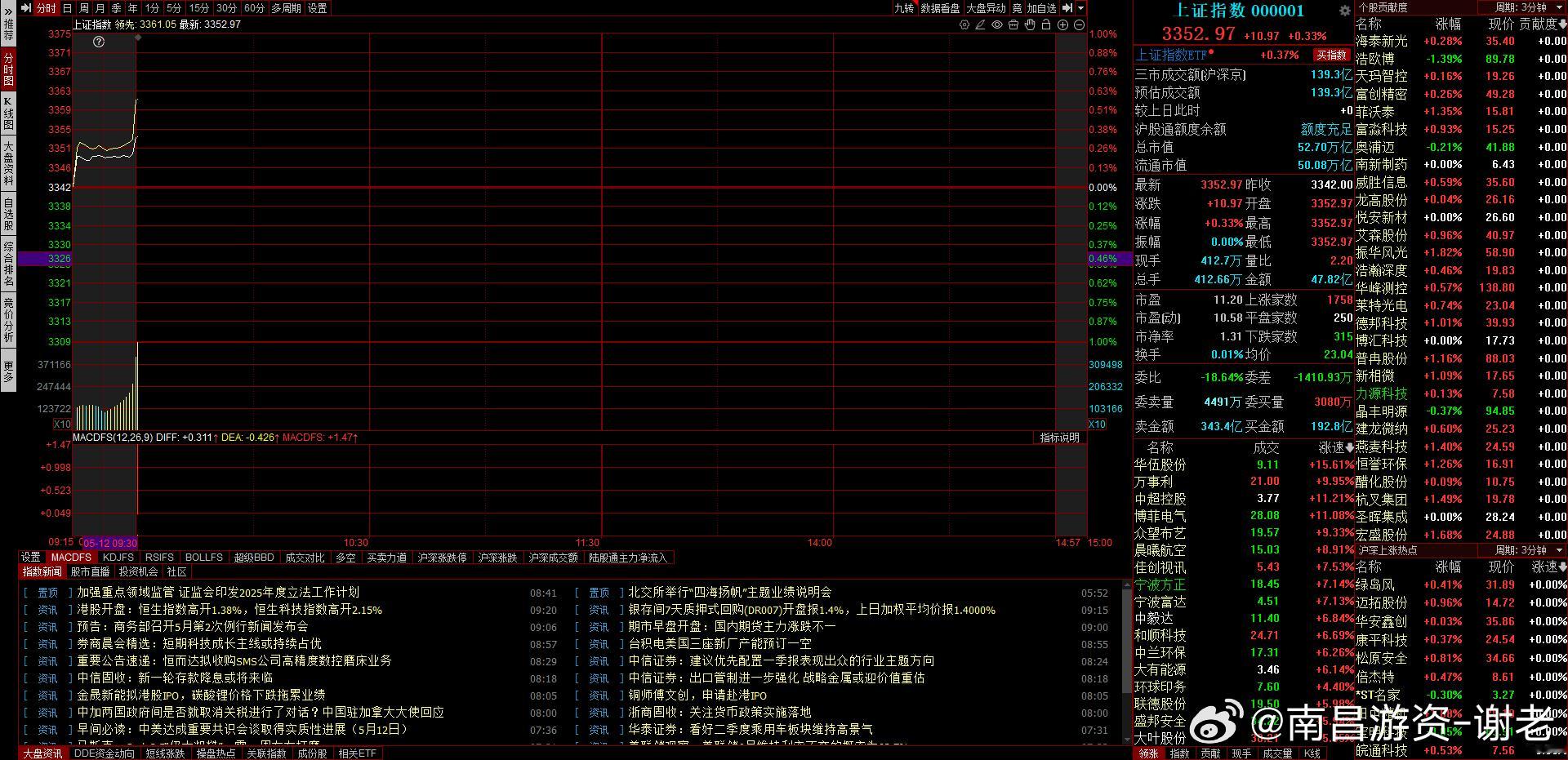1568x760 pixels.
Task: Zoom in with the plus circle icon
Action: (1063, 25)
